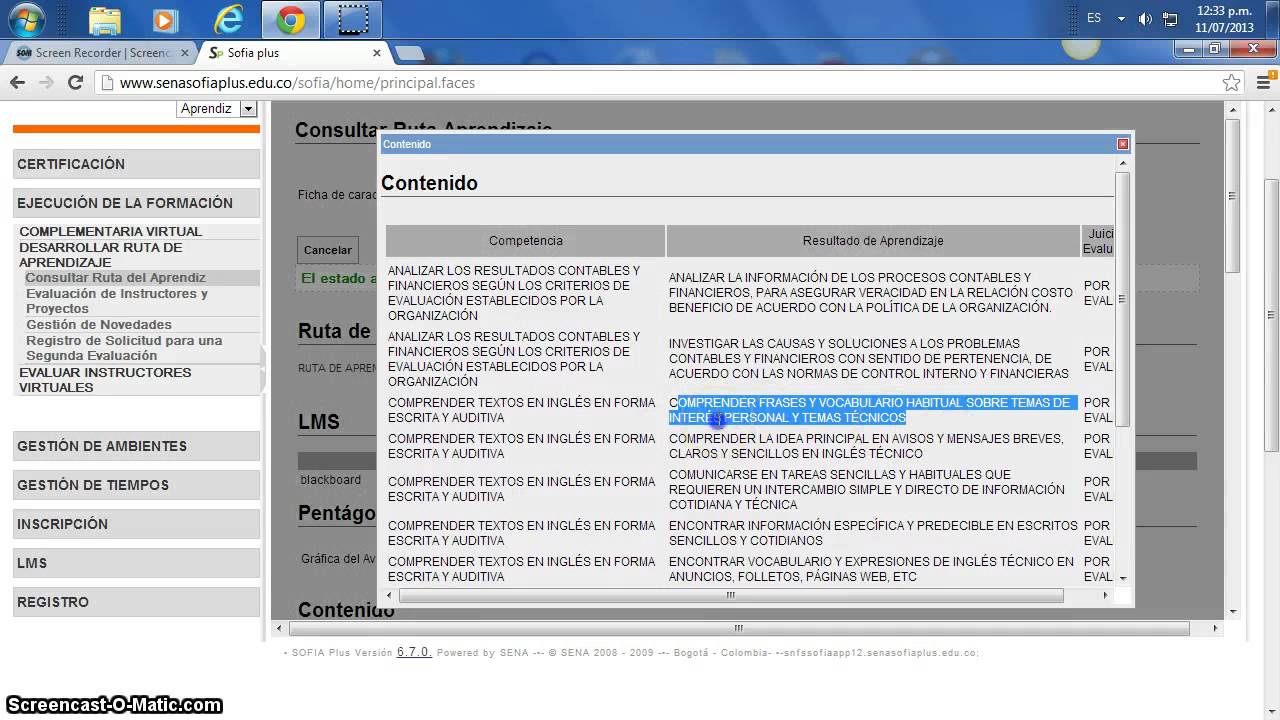Expand the CERTIFICACIÓN menu section
Image resolution: width=1280 pixels, height=720 pixels.
(x=136, y=164)
